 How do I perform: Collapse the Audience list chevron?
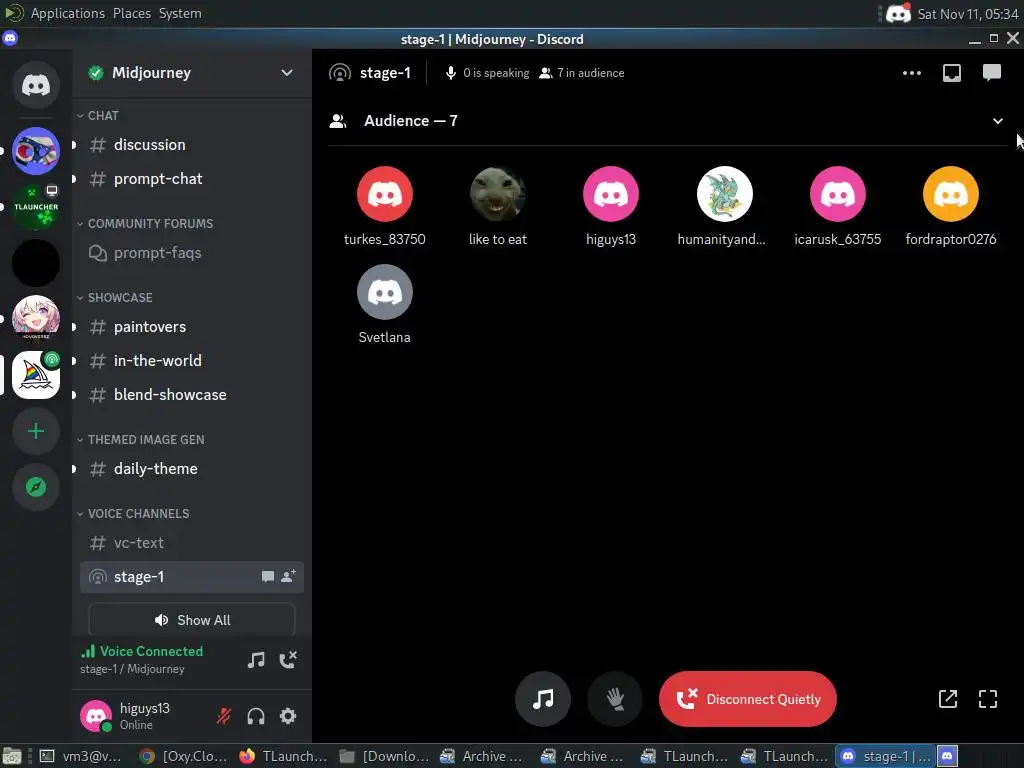[x=998, y=121]
